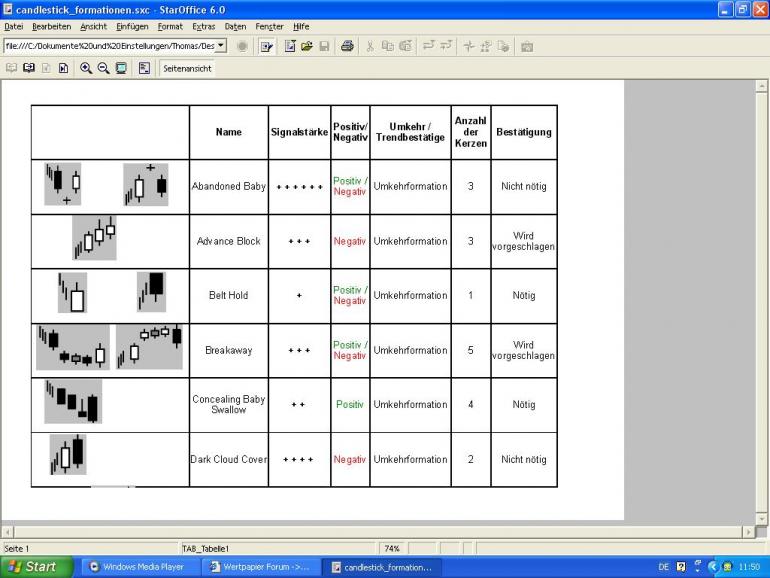Click the Belt Hold name cell
770x578 pixels.
tap(228, 295)
